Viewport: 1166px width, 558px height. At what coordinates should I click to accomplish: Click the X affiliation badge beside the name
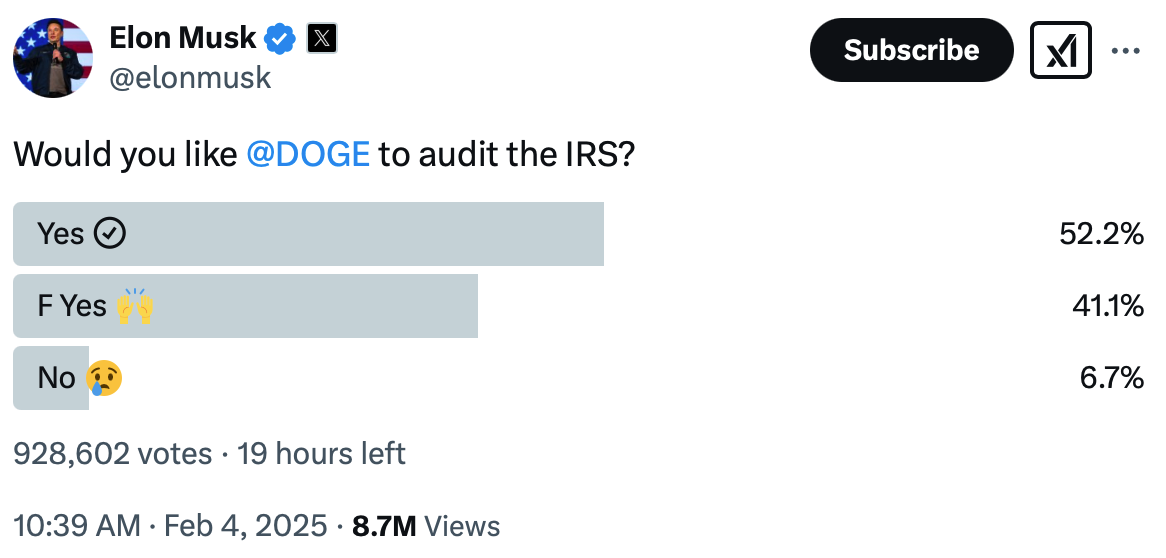321,39
